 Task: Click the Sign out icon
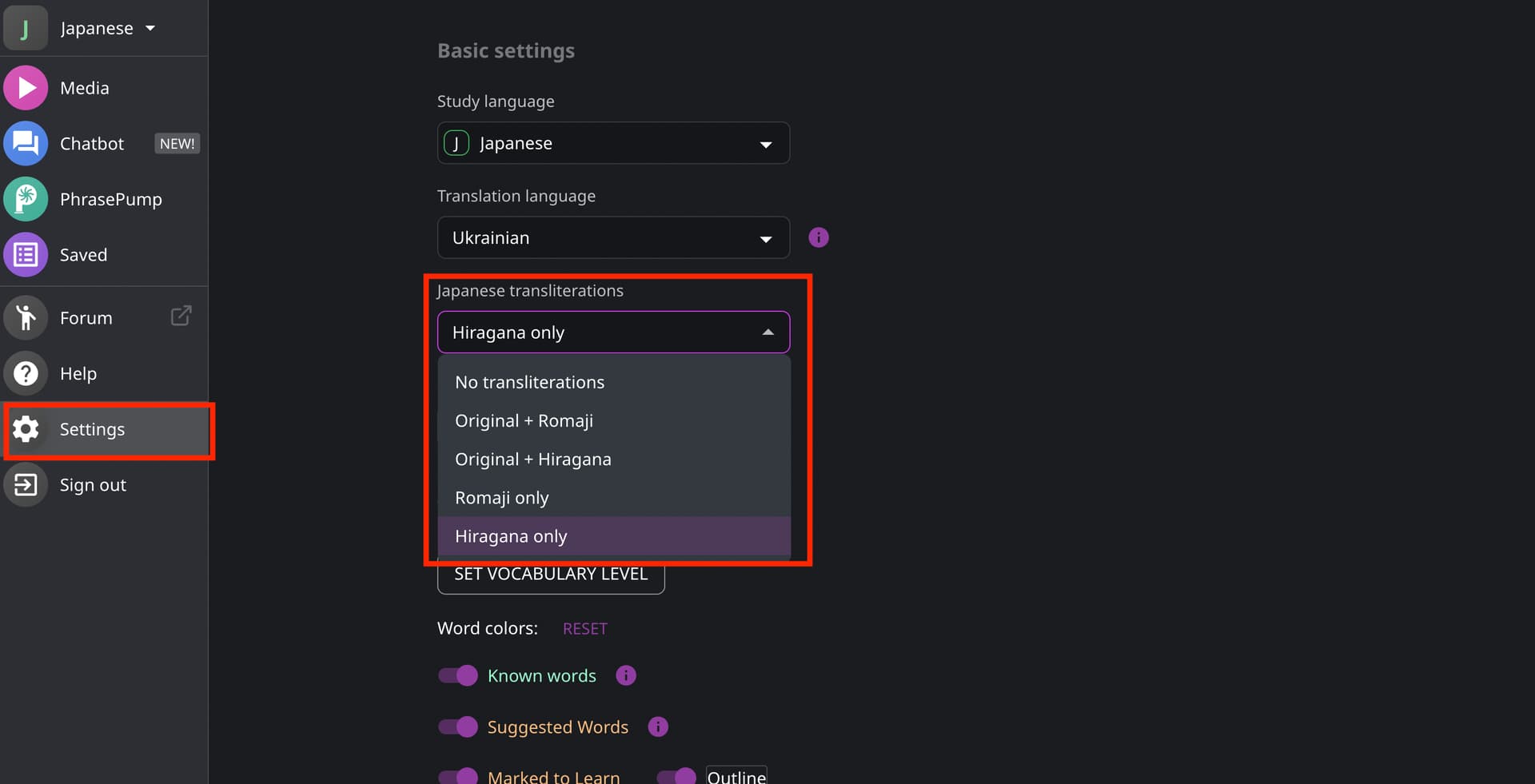tap(26, 485)
